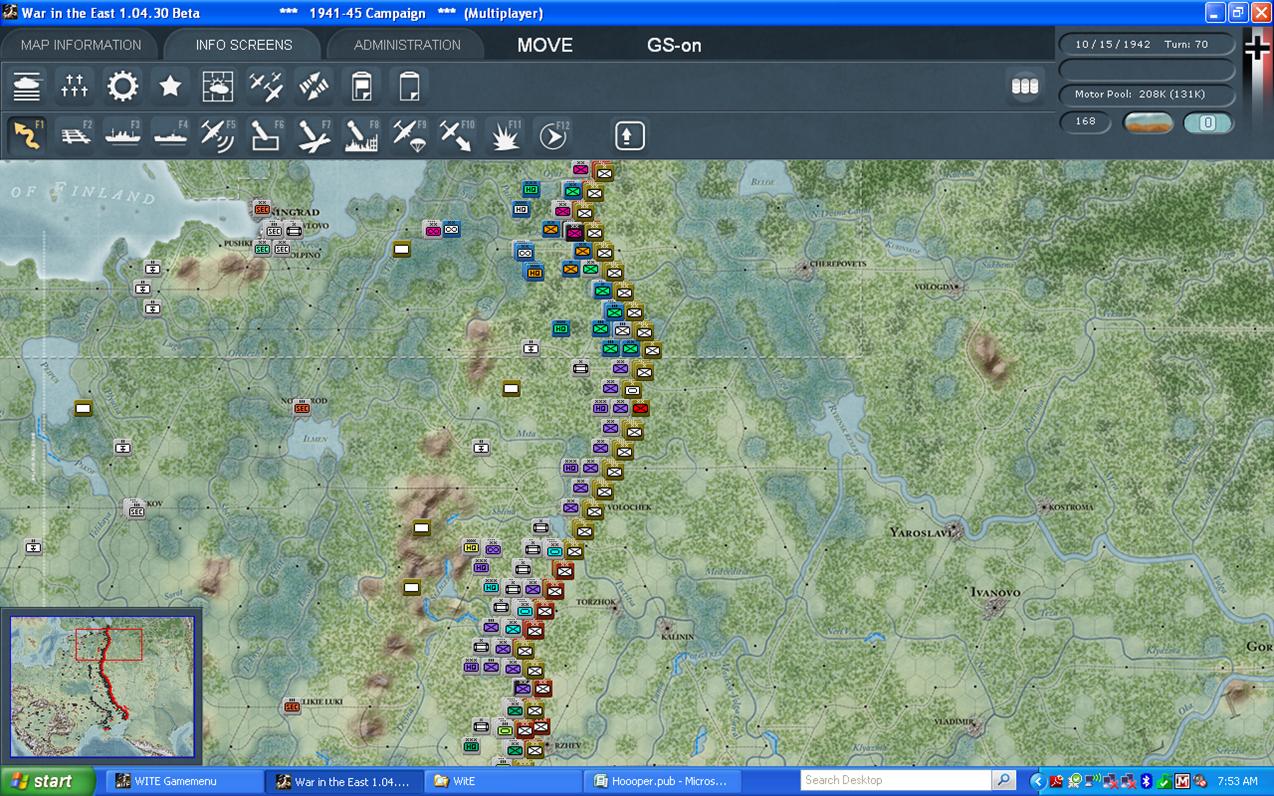Screen dimensions: 1274x796
Task: Click the weather condition pill indicator
Action: (x=1148, y=123)
